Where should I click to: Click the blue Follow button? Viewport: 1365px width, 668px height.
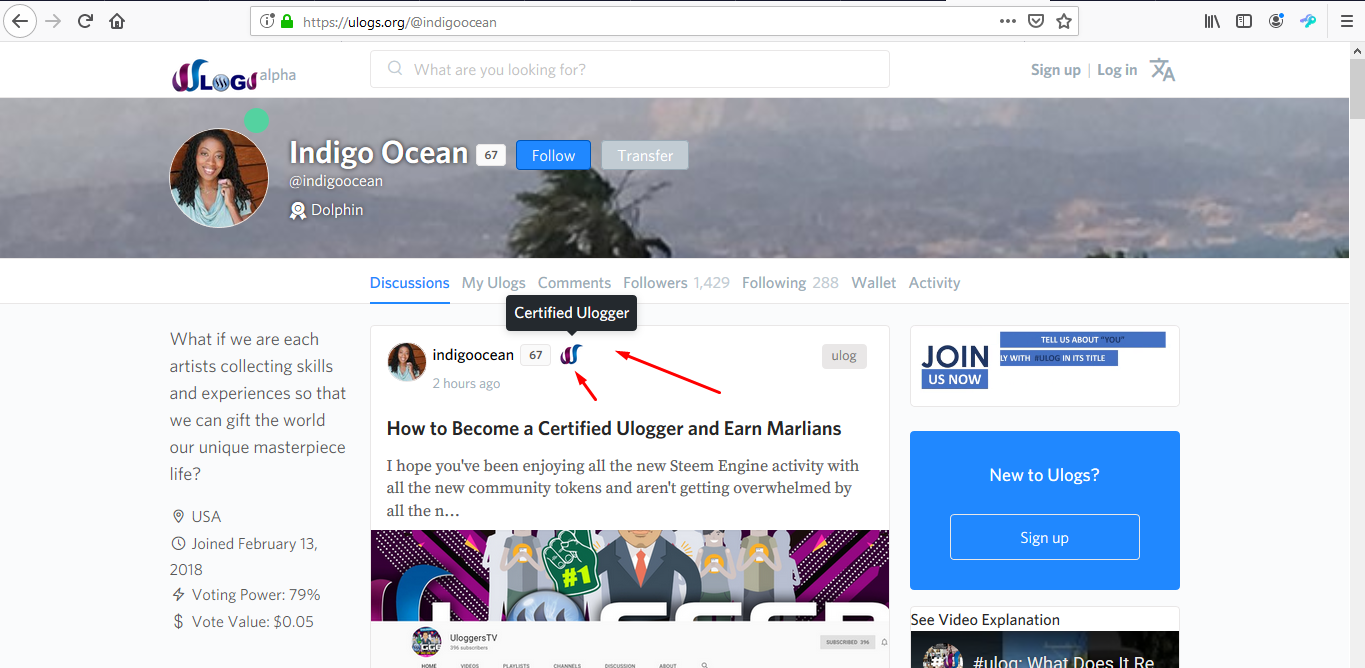(x=553, y=155)
